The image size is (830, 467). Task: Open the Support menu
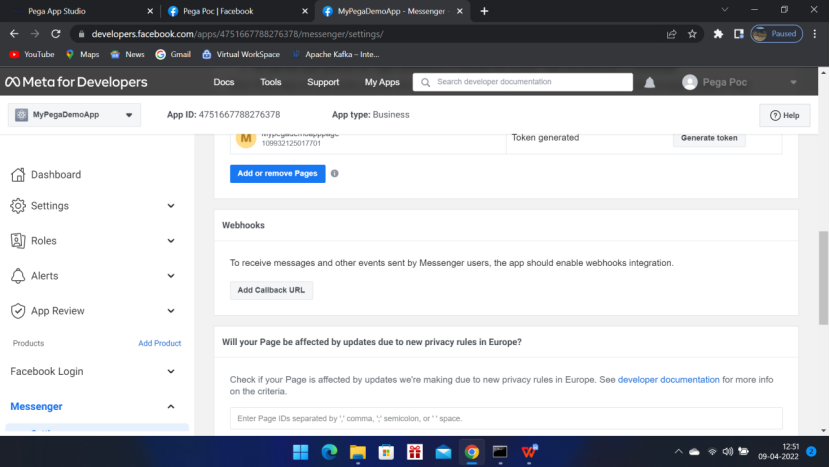pyautogui.click(x=323, y=82)
